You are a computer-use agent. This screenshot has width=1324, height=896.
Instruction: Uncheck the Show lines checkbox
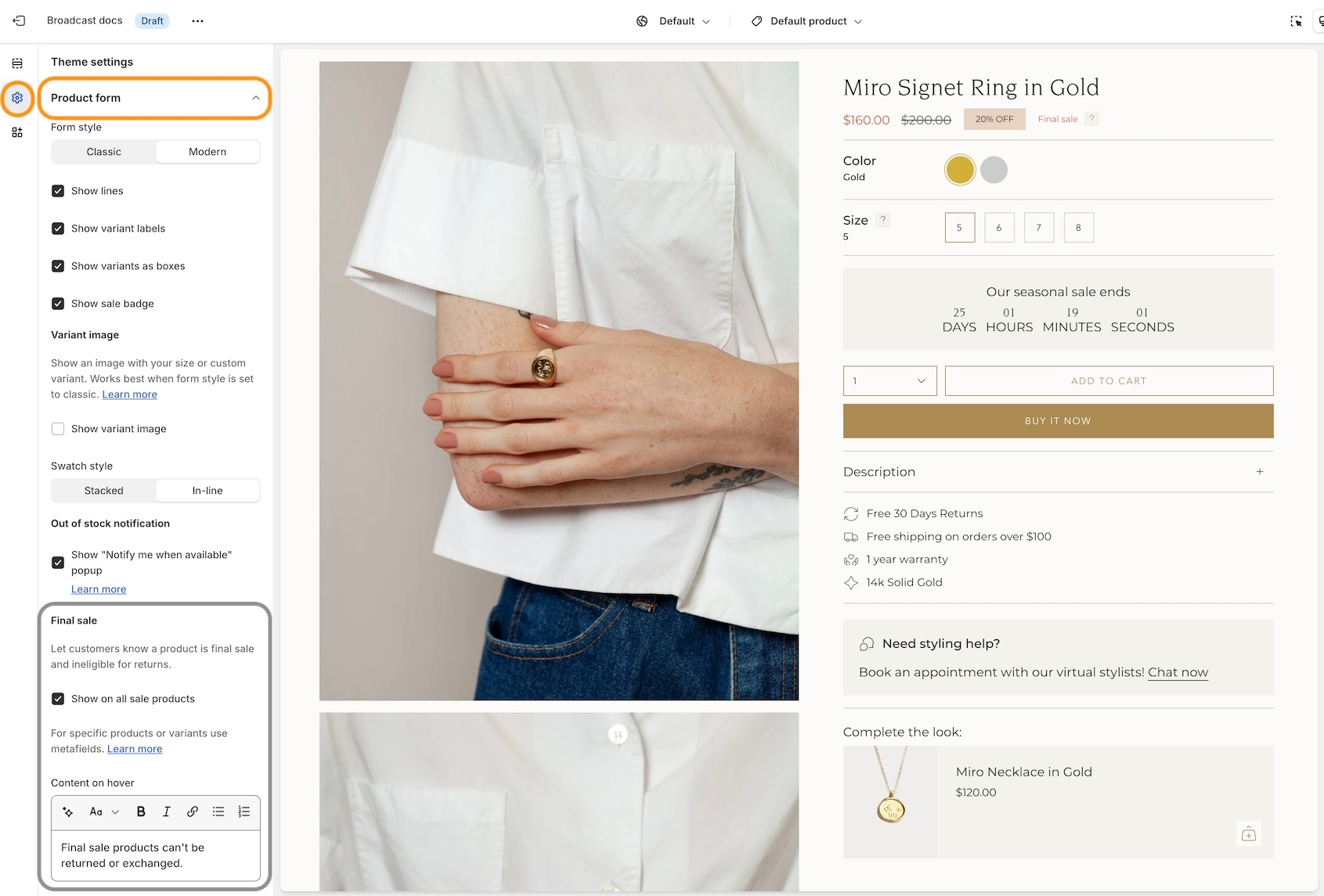click(x=58, y=191)
